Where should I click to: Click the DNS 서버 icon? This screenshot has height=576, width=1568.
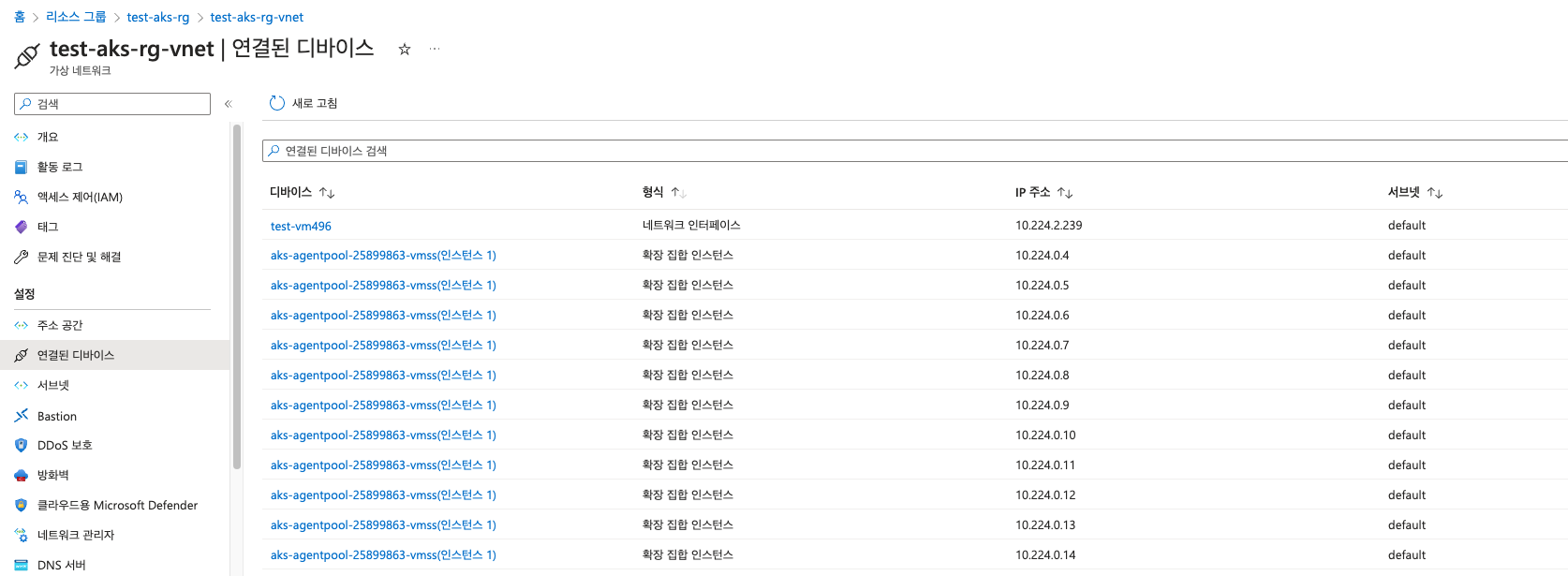coord(22,565)
